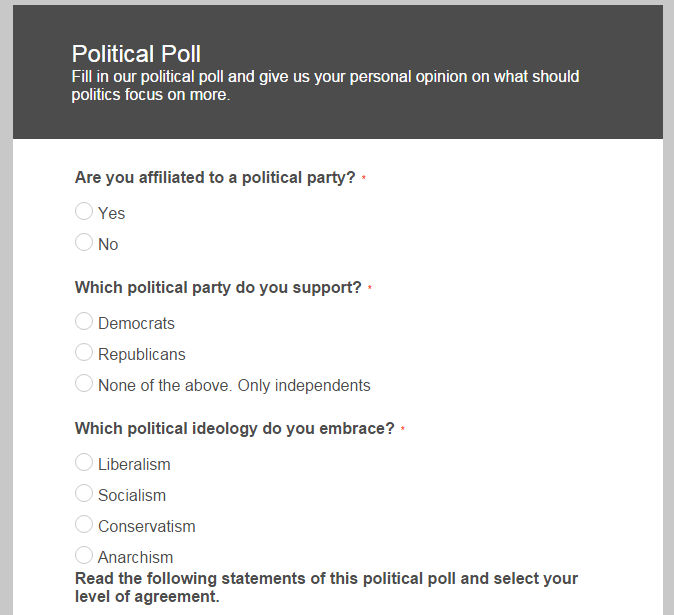Screen dimensions: 674x615
Task: Choose the Republicans radio button
Action: (x=84, y=353)
